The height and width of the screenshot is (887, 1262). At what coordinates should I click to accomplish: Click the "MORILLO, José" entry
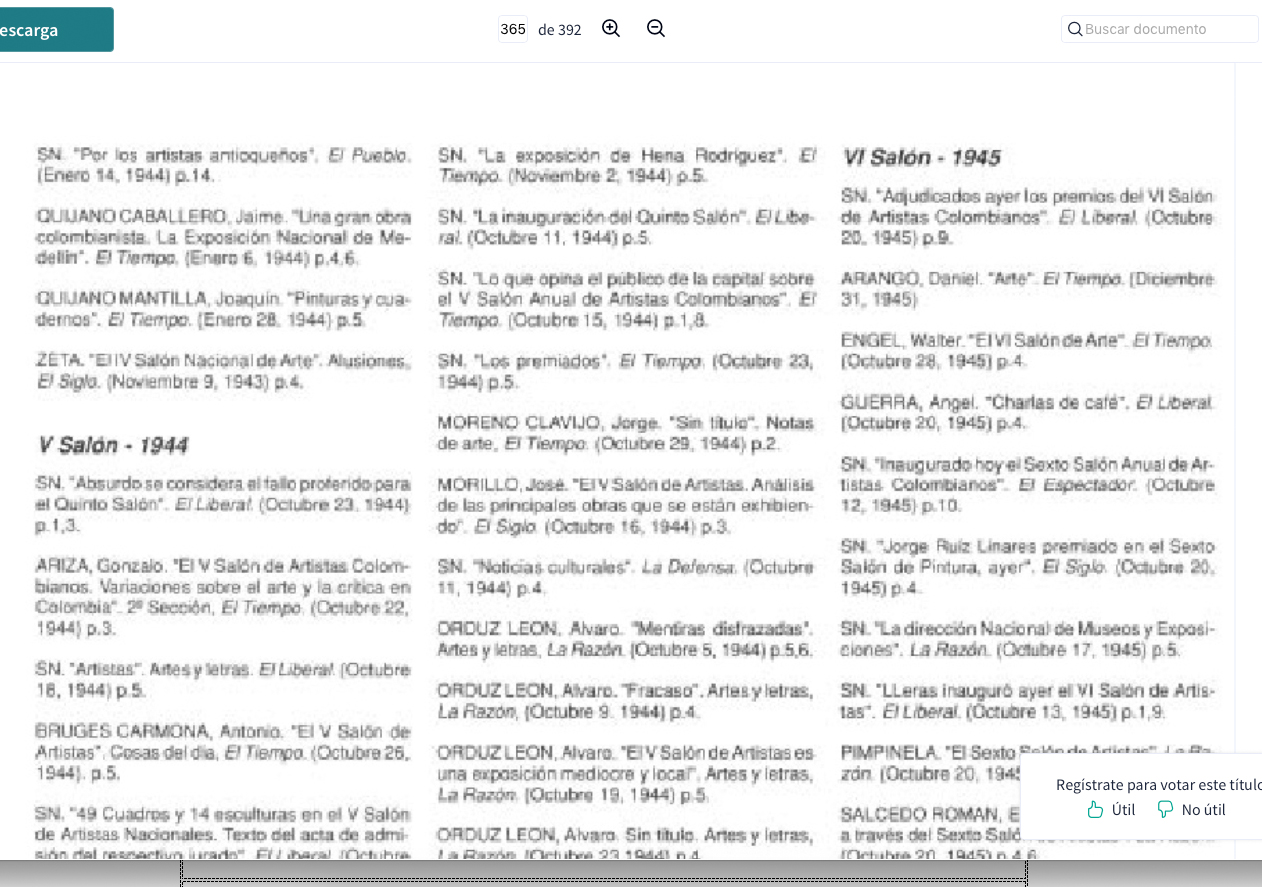pos(626,506)
